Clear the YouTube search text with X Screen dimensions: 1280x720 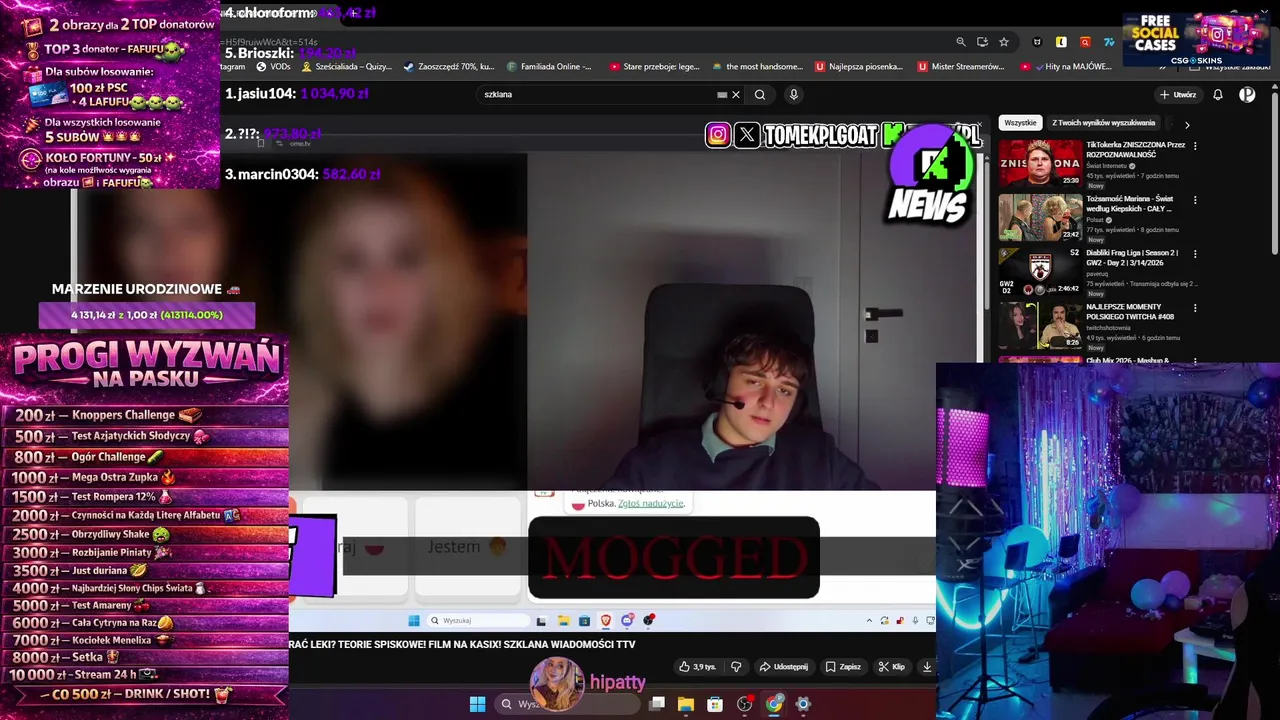click(736, 95)
